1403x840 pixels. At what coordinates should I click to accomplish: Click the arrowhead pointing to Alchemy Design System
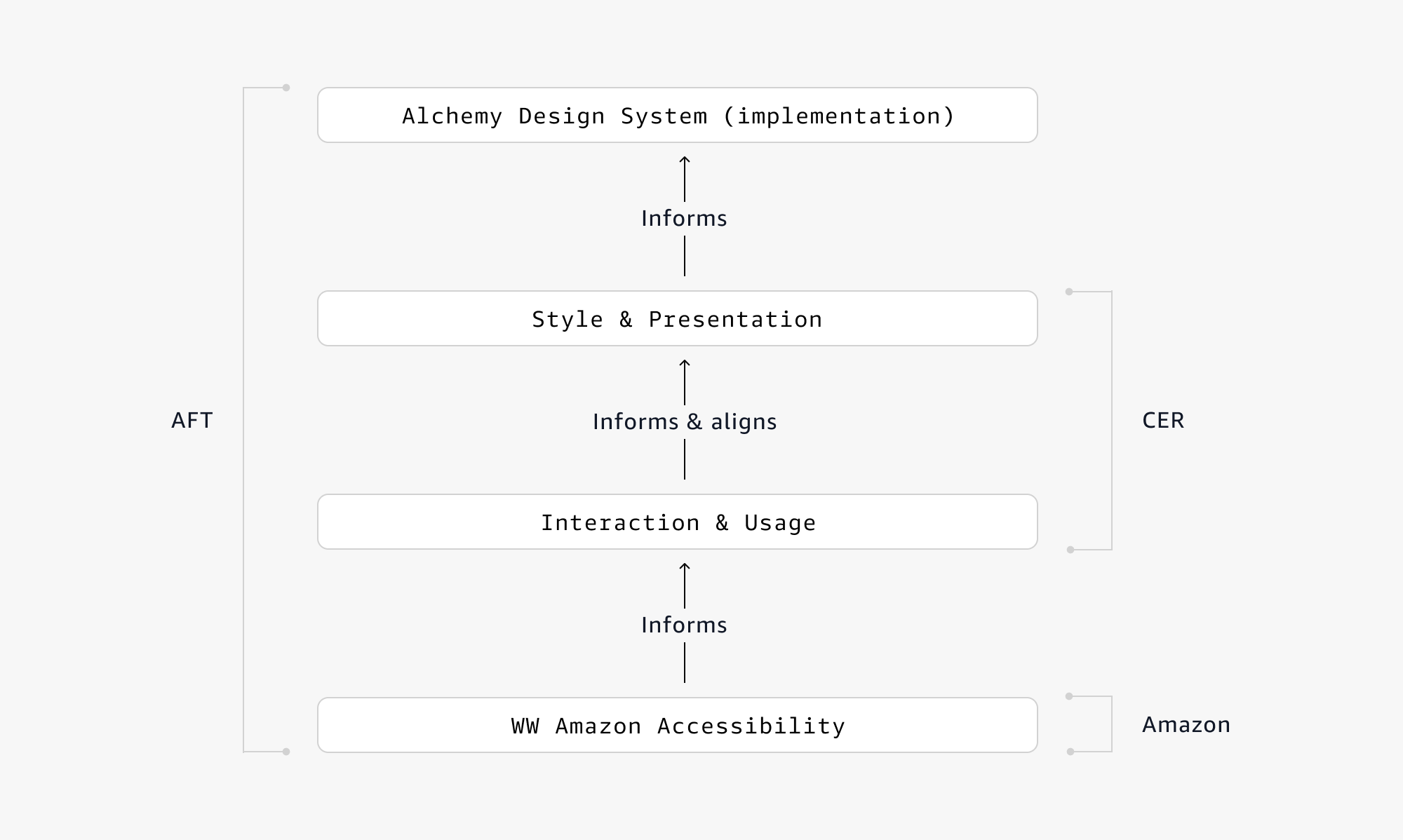click(685, 161)
